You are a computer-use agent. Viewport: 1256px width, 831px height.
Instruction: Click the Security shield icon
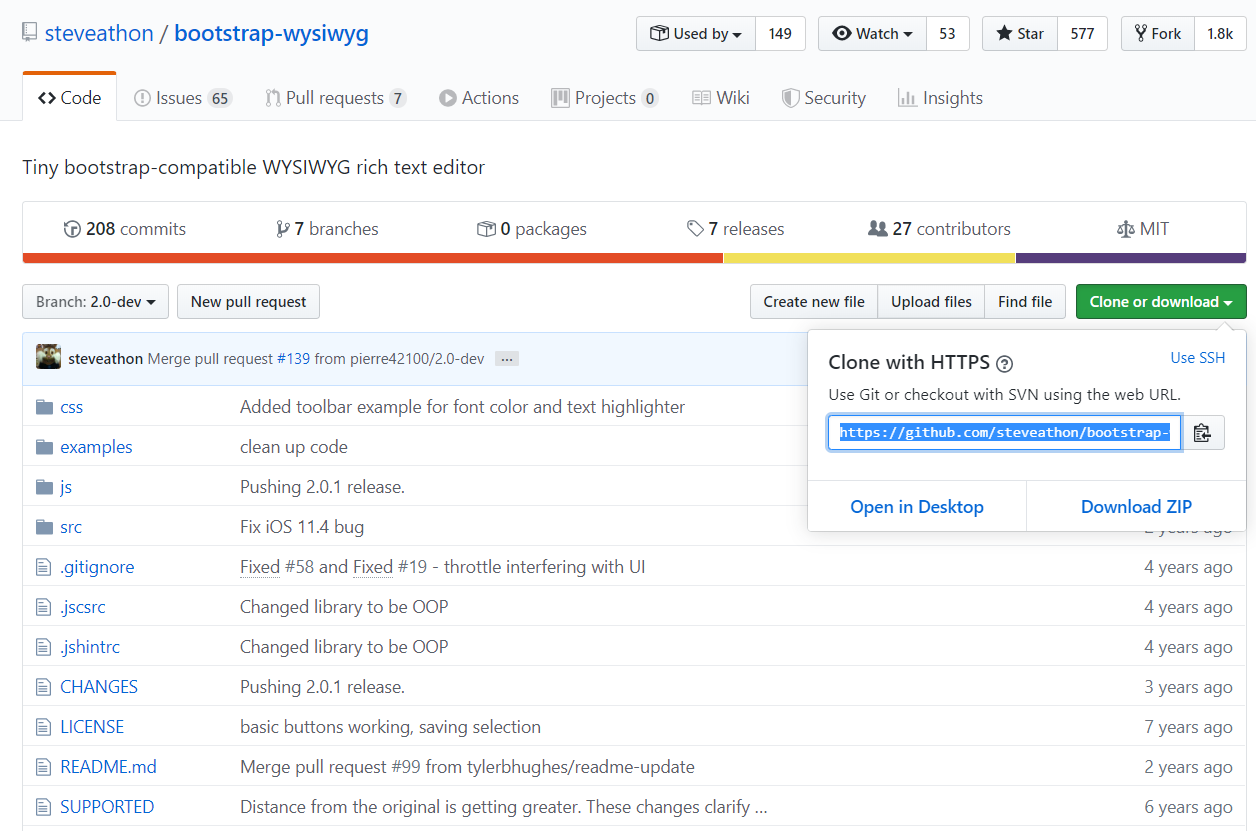point(790,98)
